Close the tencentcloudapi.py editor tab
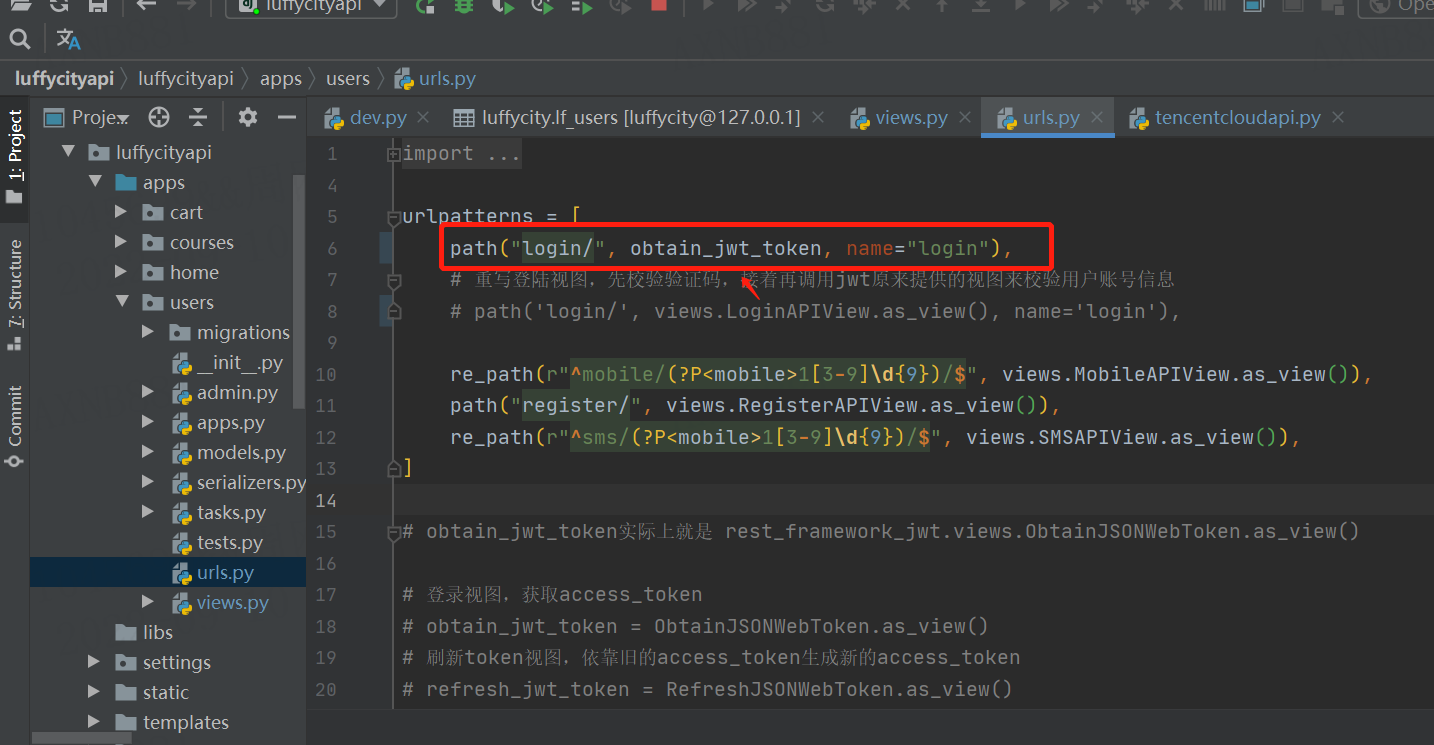 [1338, 118]
